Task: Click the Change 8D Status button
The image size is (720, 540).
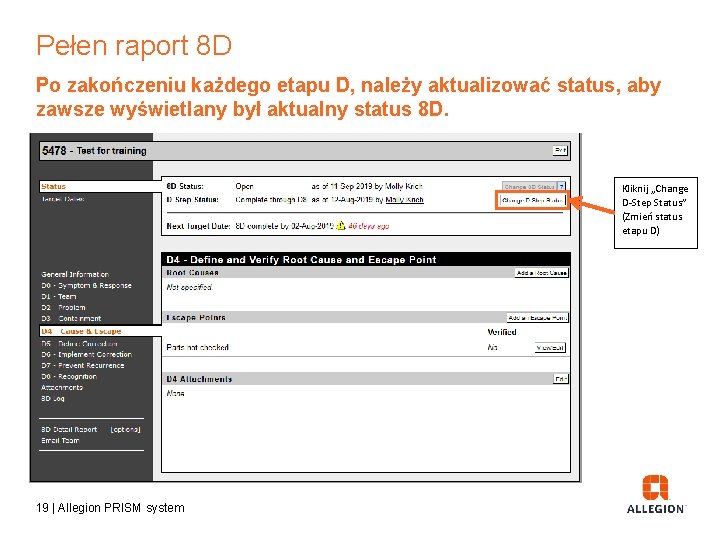Action: pyautogui.click(x=529, y=186)
